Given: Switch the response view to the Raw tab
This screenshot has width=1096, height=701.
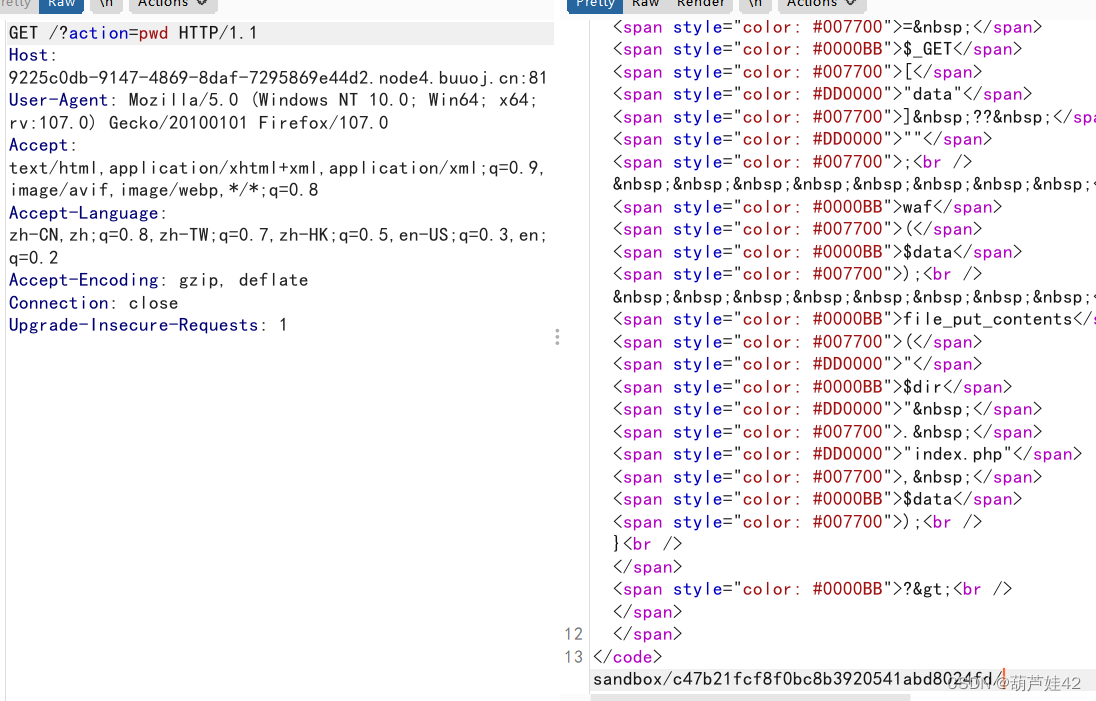Looking at the screenshot, I should pos(645,4).
